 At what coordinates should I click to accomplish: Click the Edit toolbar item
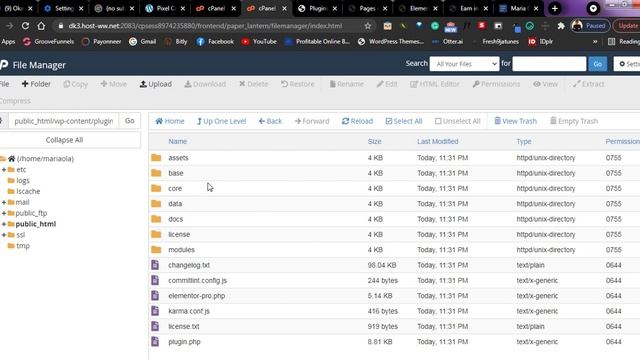387,84
